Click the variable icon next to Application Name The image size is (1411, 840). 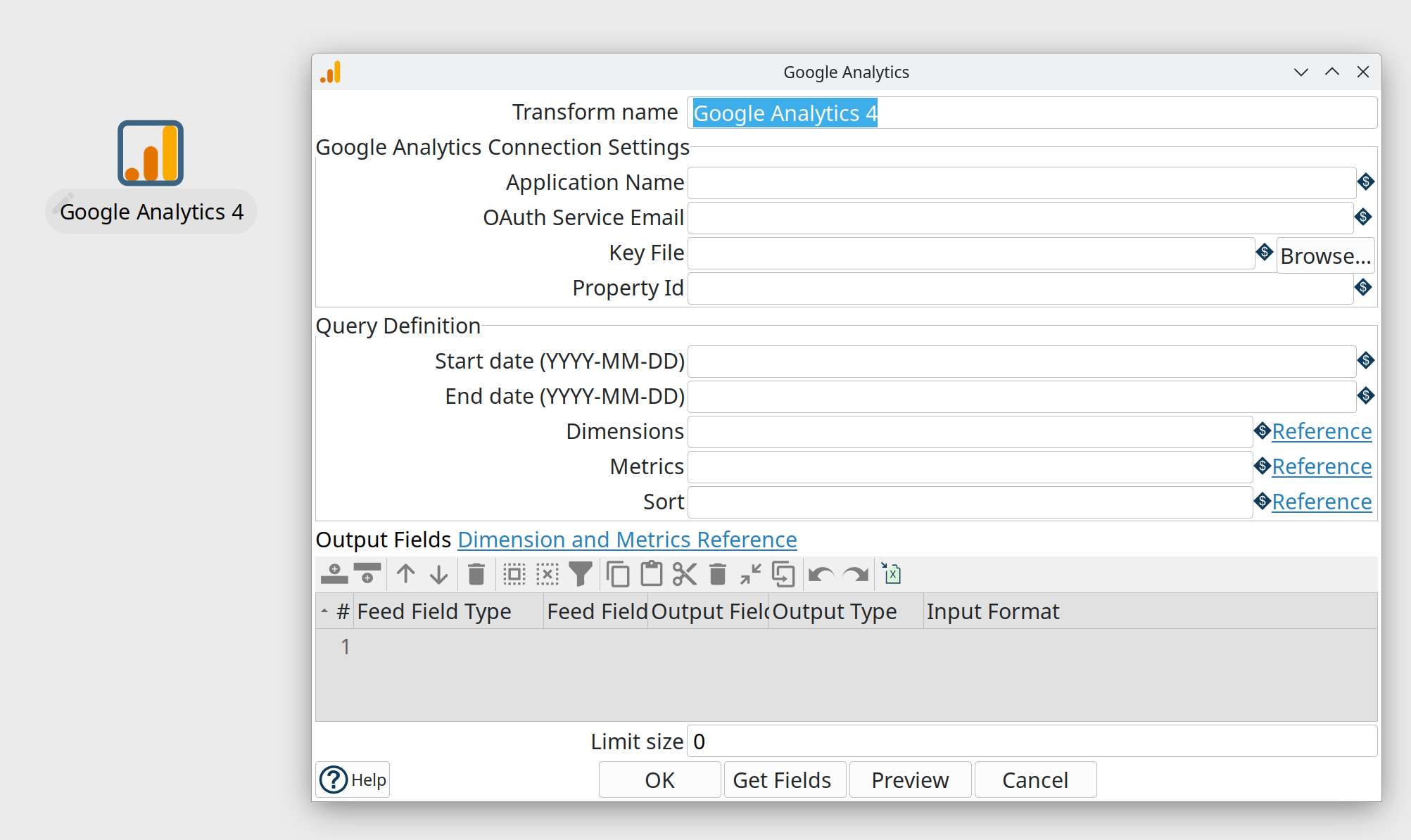pos(1365,182)
